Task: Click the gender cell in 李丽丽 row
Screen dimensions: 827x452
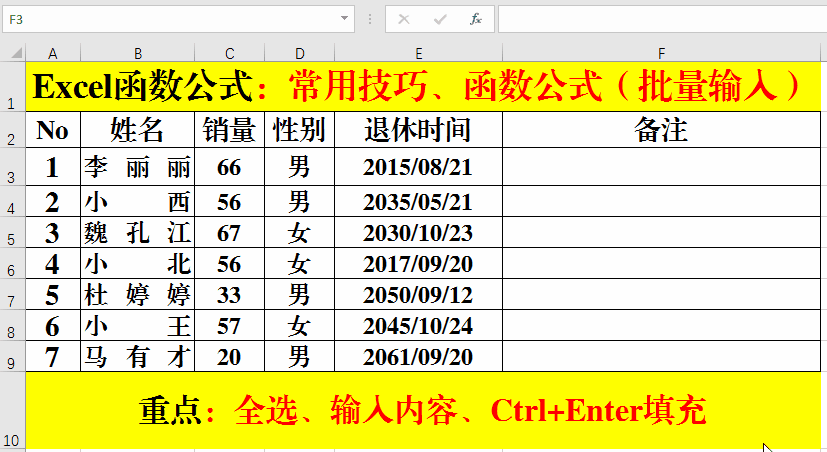Action: point(300,167)
